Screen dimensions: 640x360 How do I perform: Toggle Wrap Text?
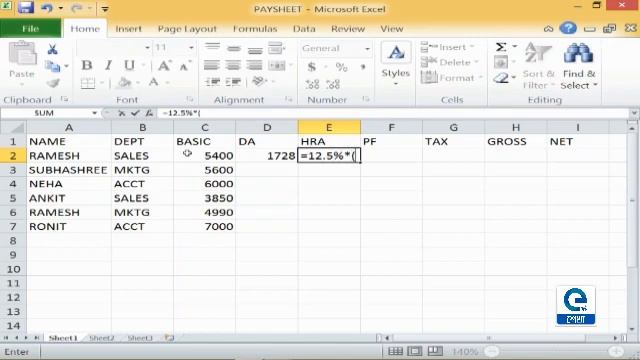pos(276,48)
